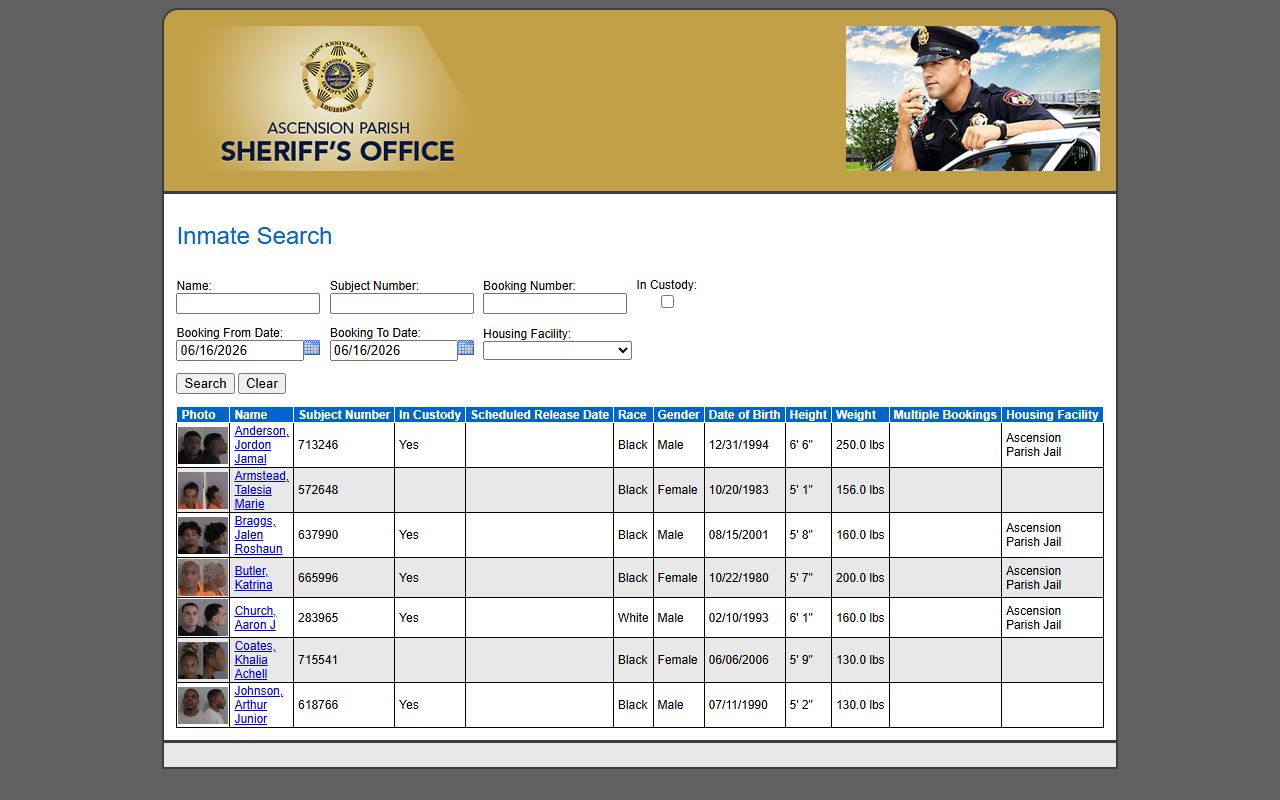Image resolution: width=1280 pixels, height=800 pixels.
Task: Select subject number 637990 cell
Action: tap(344, 535)
